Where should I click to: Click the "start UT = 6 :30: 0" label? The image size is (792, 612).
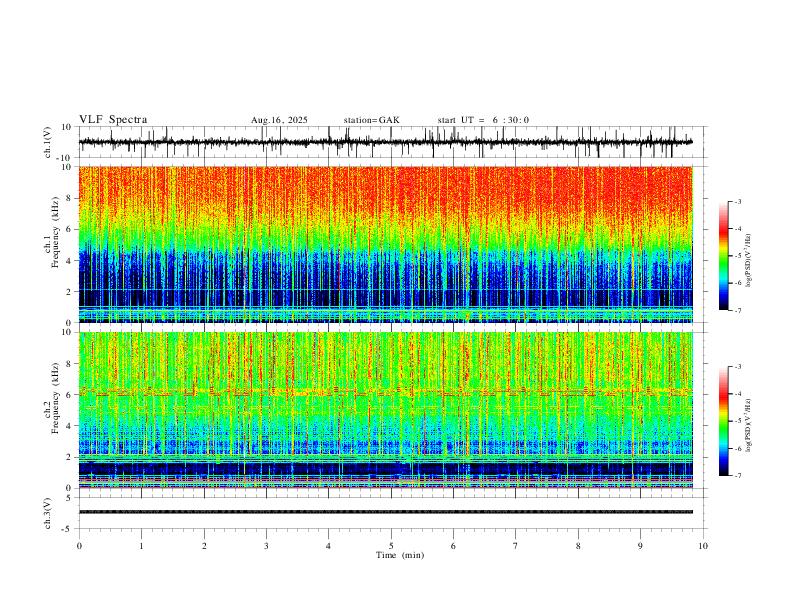tap(483, 120)
